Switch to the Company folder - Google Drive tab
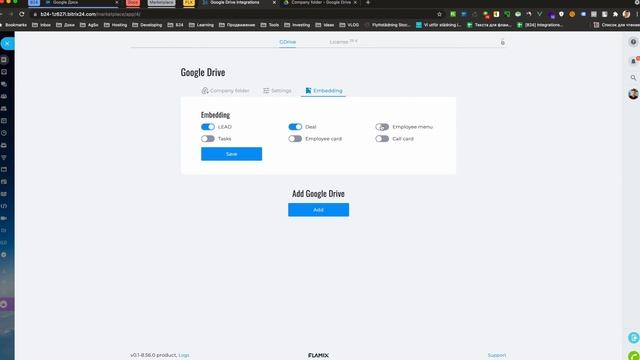Screen dimensions: 640x360 320,2
